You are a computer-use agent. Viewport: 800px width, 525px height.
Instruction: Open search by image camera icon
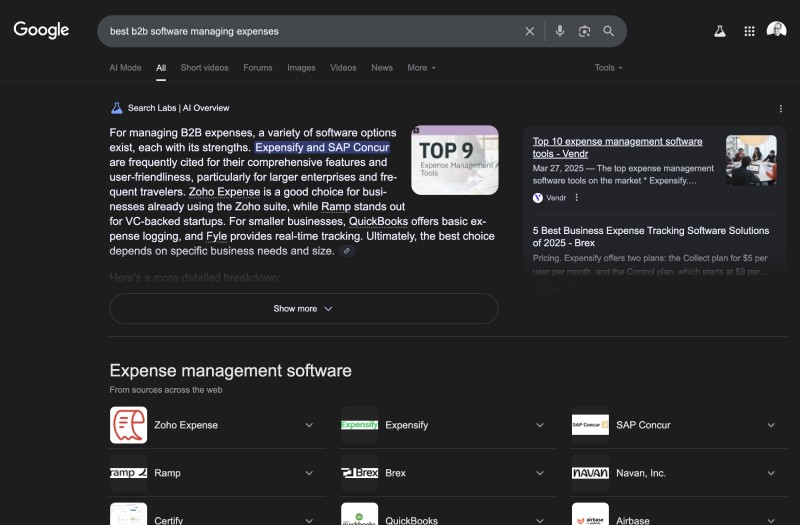tap(584, 31)
